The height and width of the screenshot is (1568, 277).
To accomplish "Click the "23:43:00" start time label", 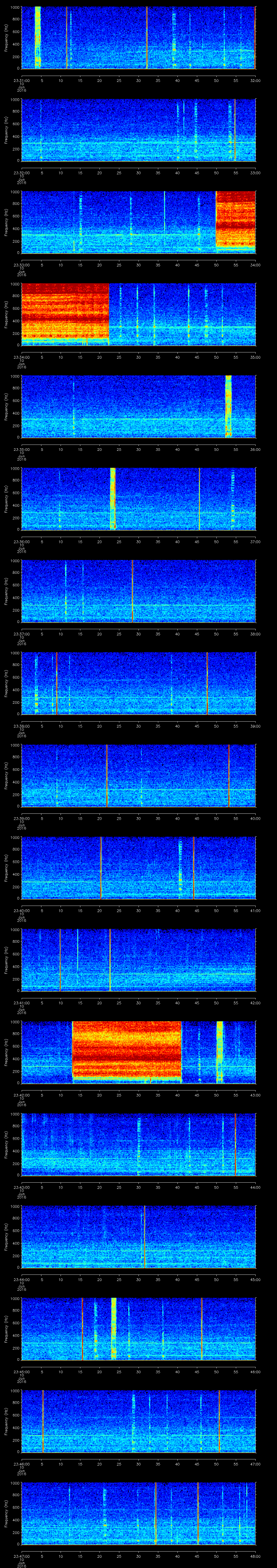I will [x=21, y=1187].
